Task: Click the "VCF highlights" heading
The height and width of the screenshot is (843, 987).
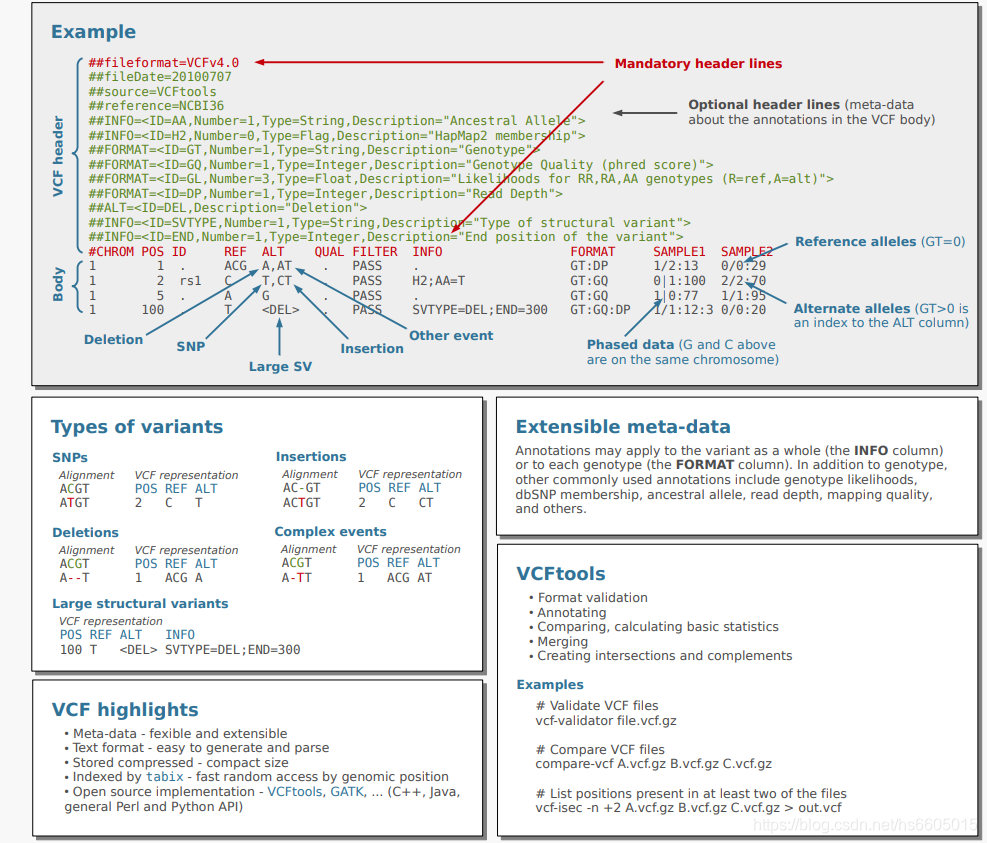Action: click(x=125, y=710)
